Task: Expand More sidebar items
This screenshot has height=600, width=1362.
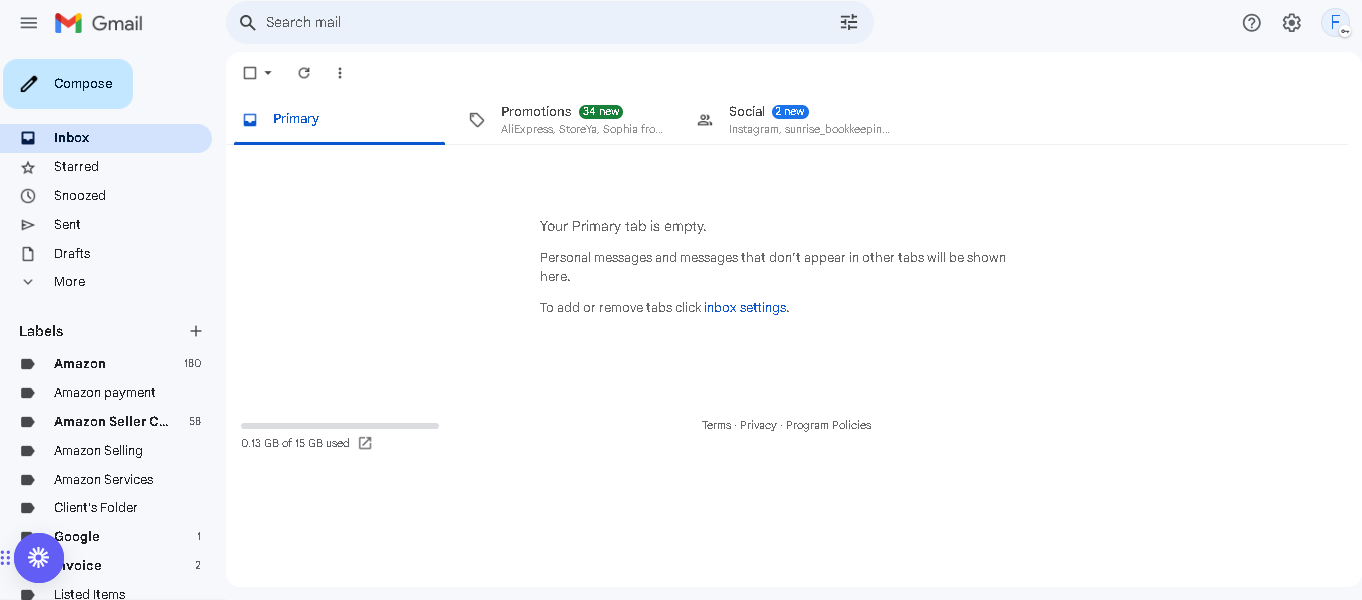Action: tap(106, 282)
